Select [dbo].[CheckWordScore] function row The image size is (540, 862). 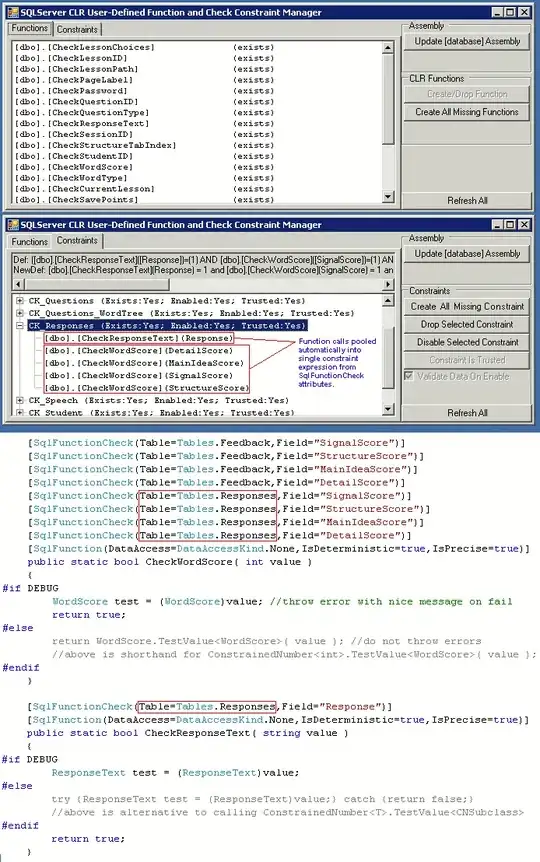point(144,167)
